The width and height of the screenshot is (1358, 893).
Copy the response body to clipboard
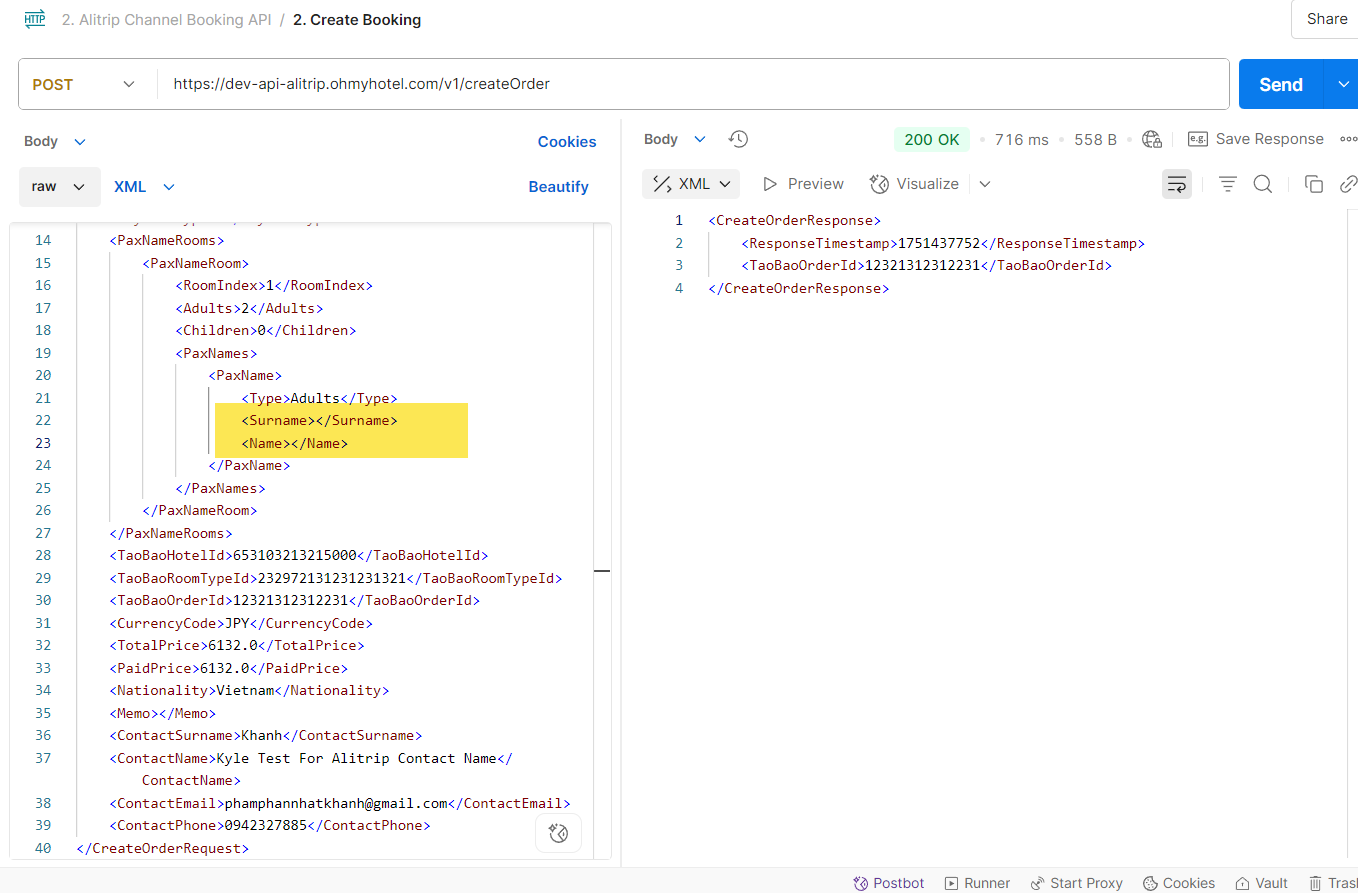click(x=1314, y=184)
